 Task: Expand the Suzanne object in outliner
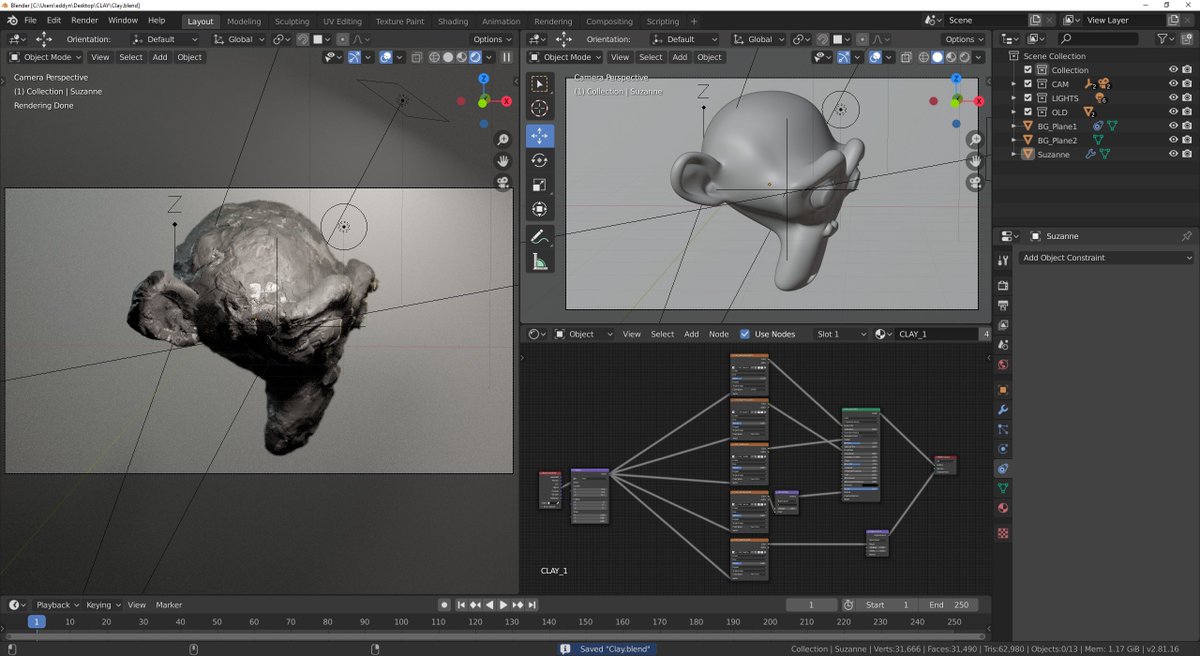click(1013, 154)
